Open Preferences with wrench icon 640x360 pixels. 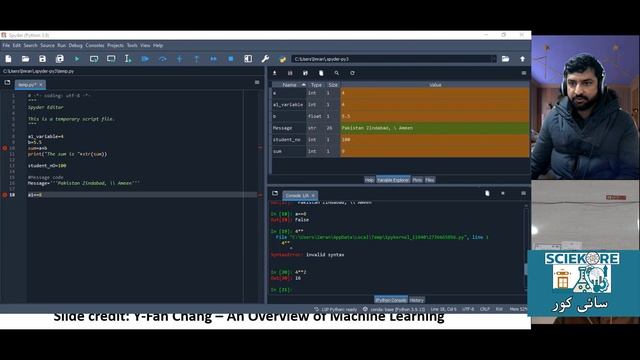pyautogui.click(x=265, y=59)
